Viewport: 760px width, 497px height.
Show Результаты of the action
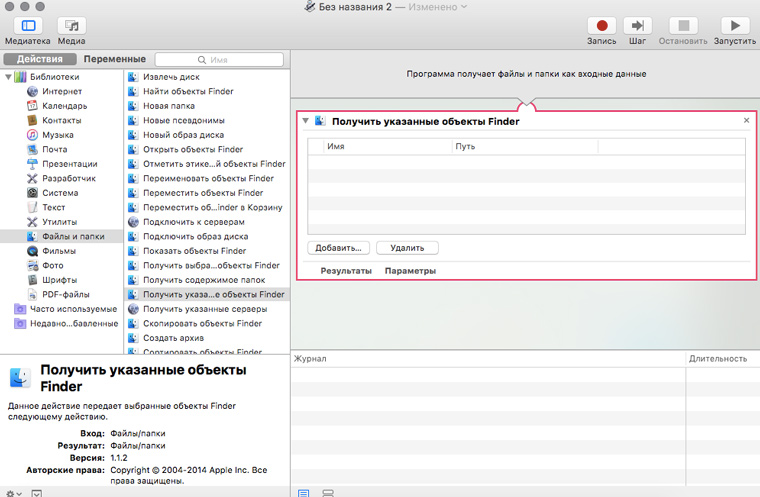click(346, 271)
